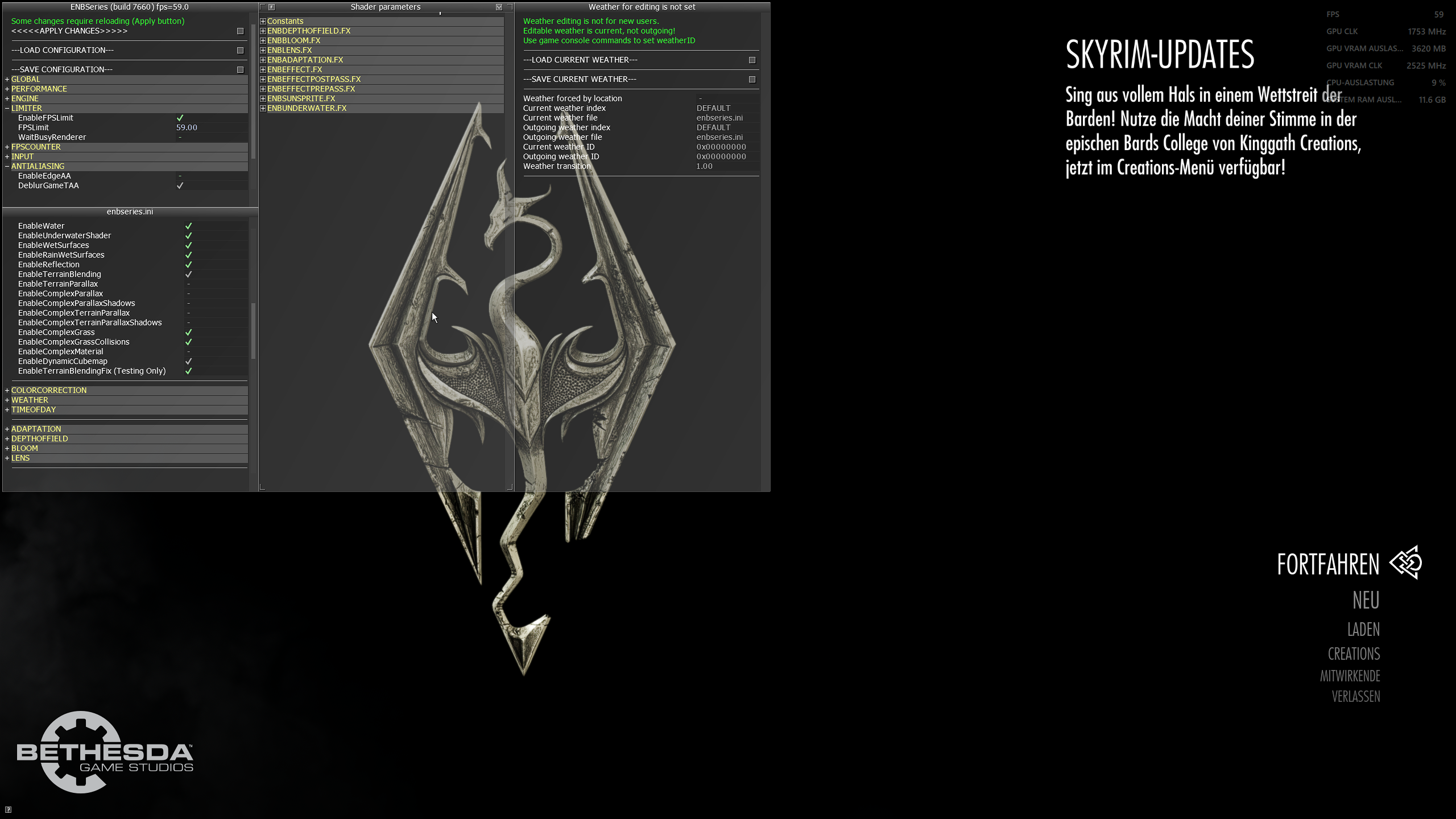Click the FPSLimit value field showing 59.00
The image size is (1456, 819).
tap(187, 128)
